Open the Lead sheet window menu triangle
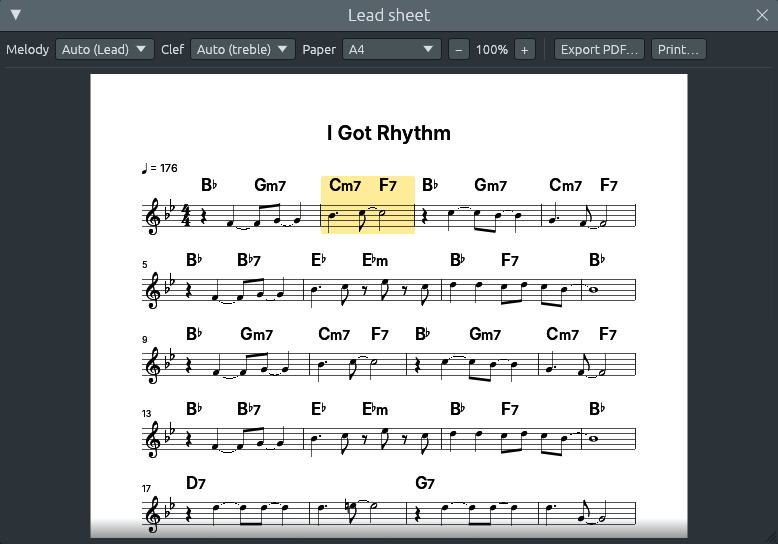The image size is (778, 544). (x=16, y=15)
